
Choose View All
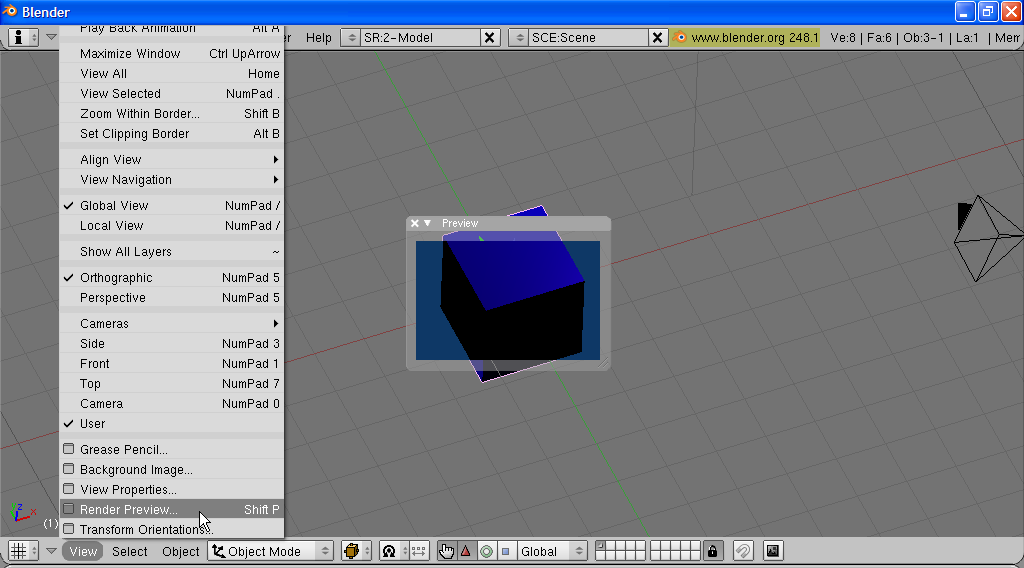(172, 74)
